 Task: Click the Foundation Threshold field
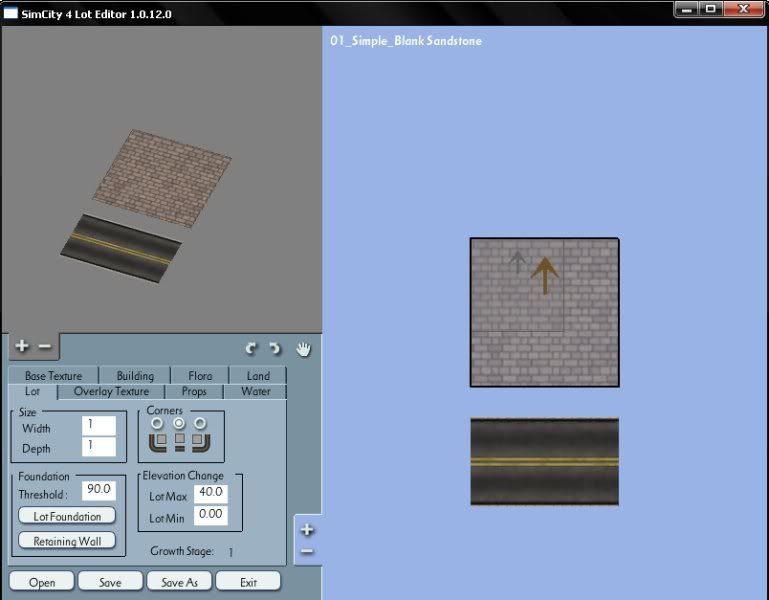[99, 490]
